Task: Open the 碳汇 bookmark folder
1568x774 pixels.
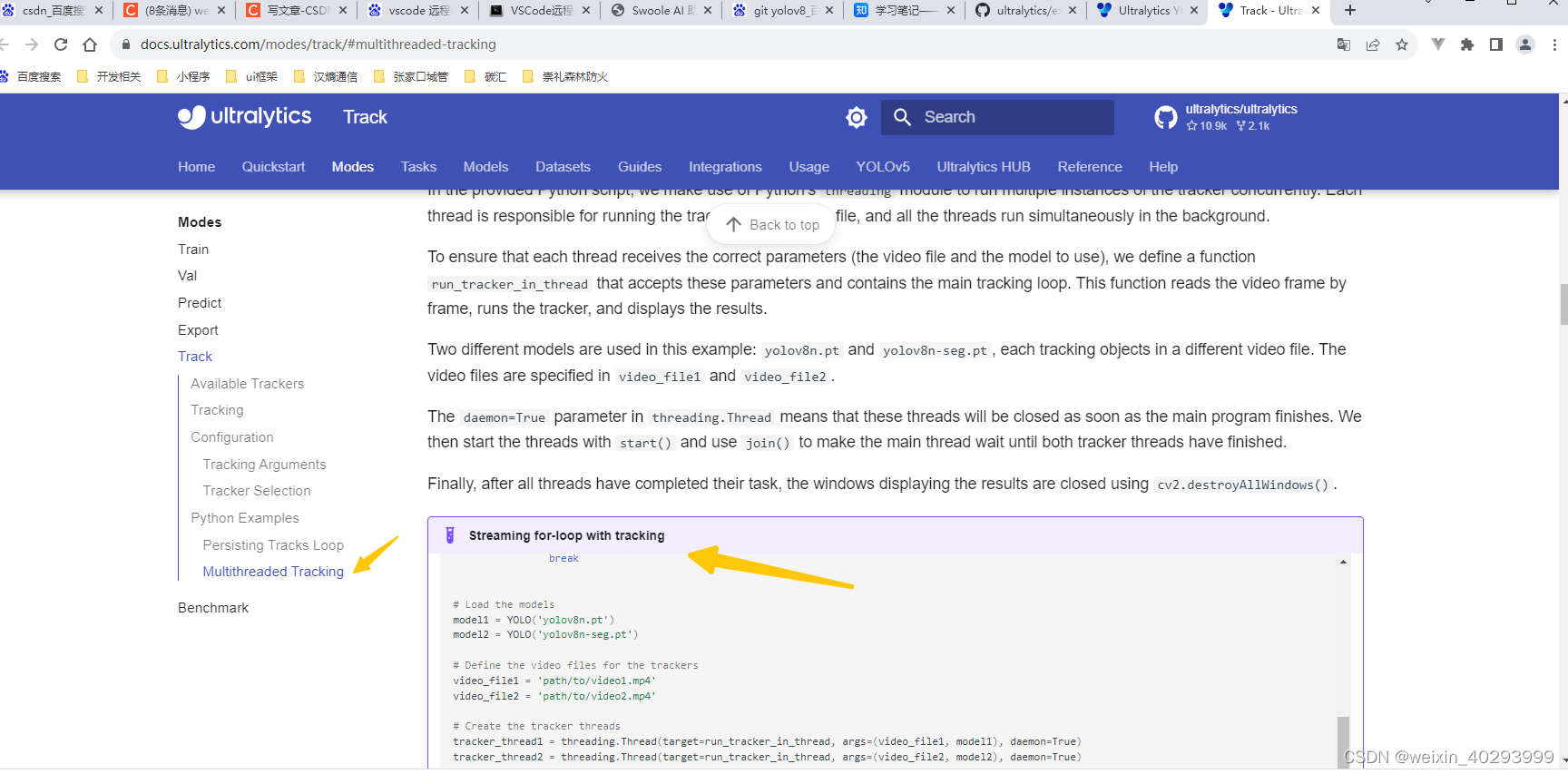Action: (485, 77)
